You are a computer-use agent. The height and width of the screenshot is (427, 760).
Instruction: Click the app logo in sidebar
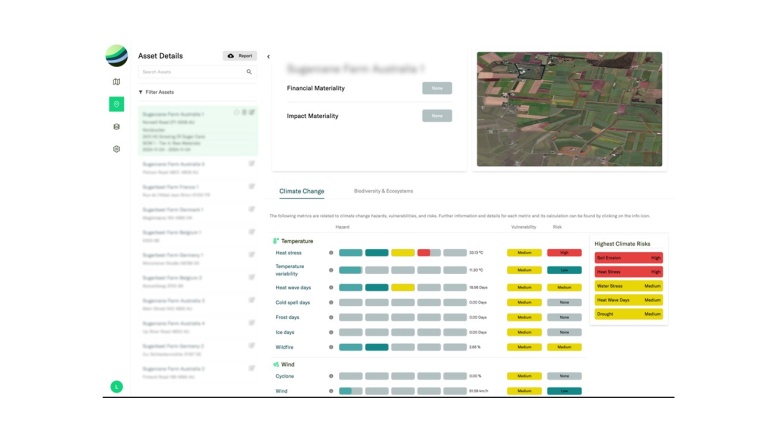coord(117,56)
